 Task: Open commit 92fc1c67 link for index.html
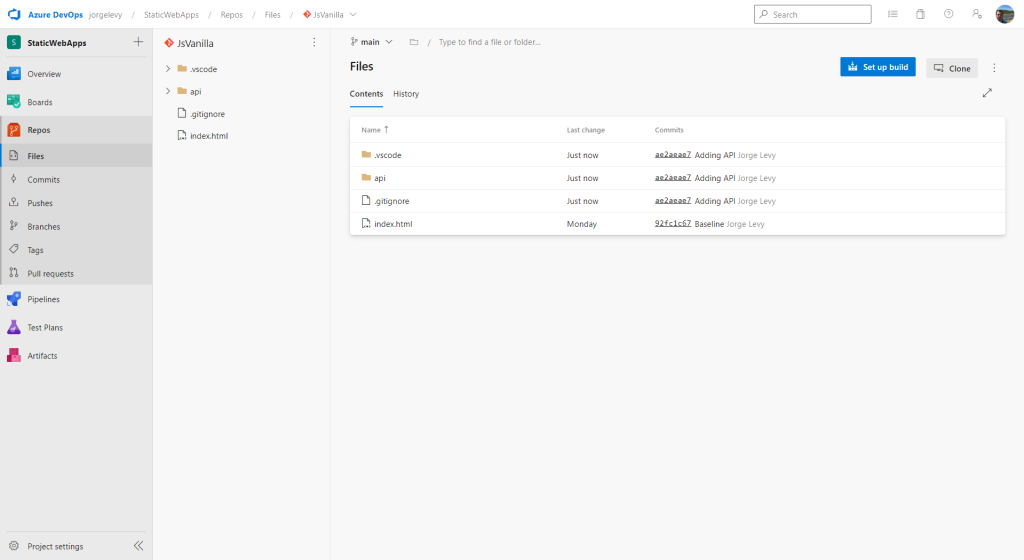(673, 223)
